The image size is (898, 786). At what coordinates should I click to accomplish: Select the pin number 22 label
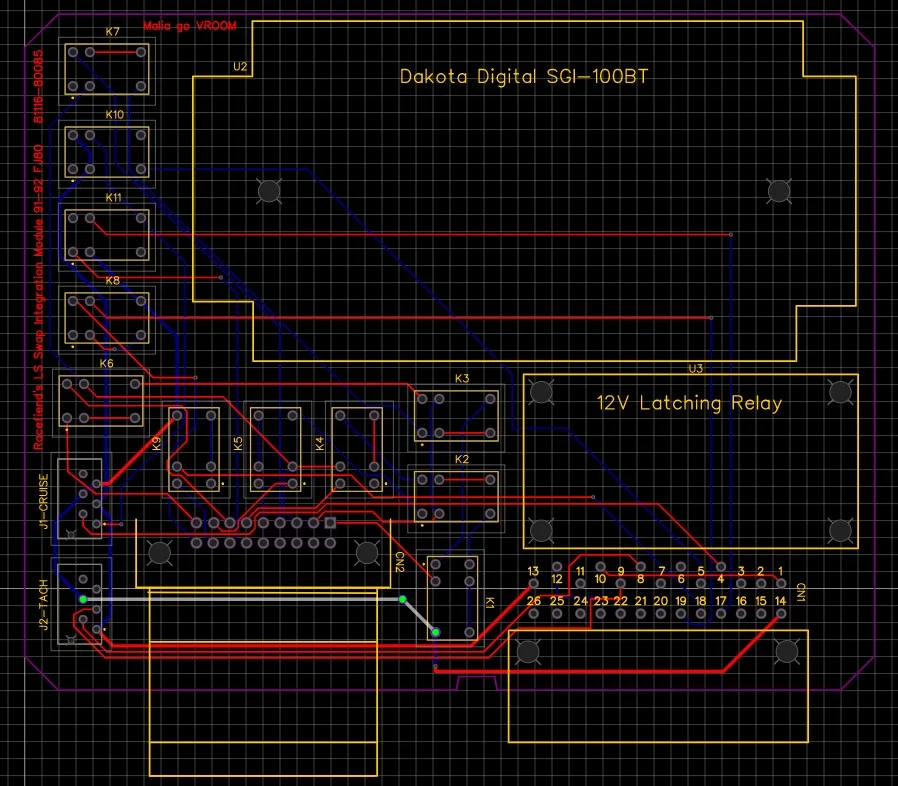[621, 601]
